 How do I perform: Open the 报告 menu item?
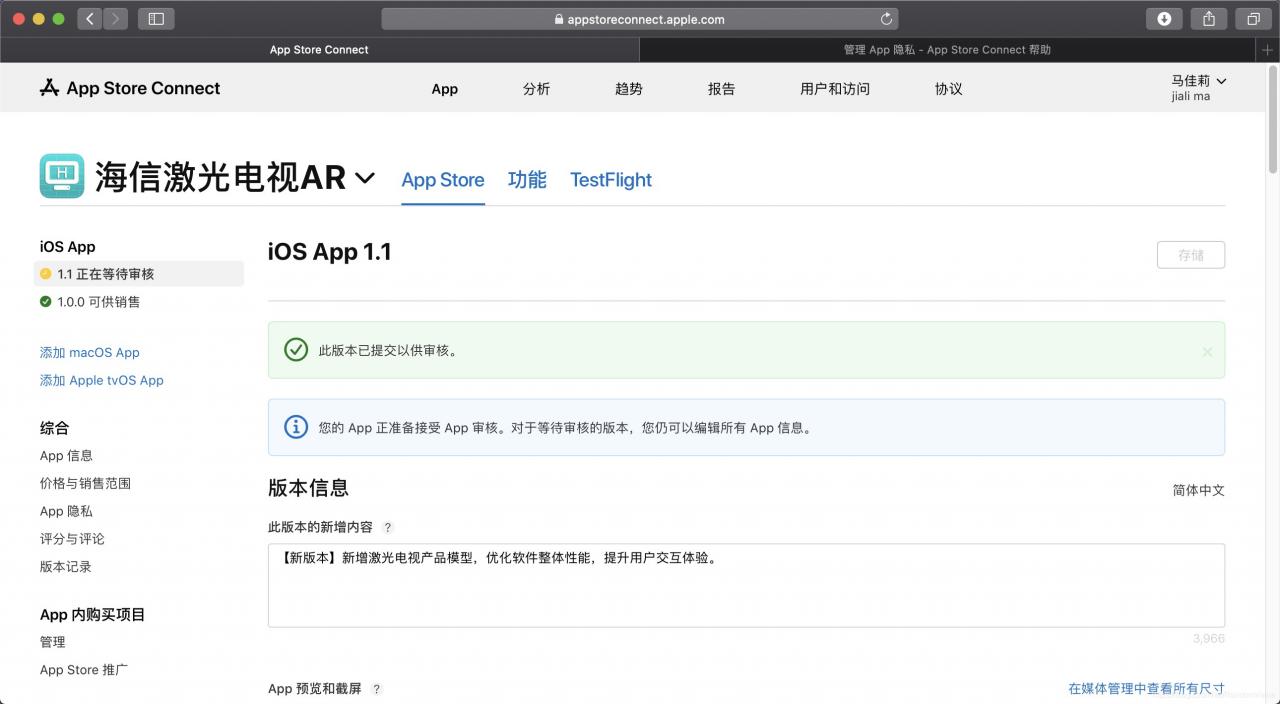[721, 89]
